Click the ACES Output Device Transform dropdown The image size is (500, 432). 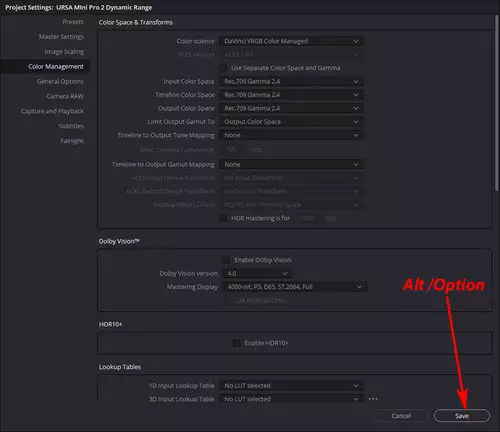291,191
